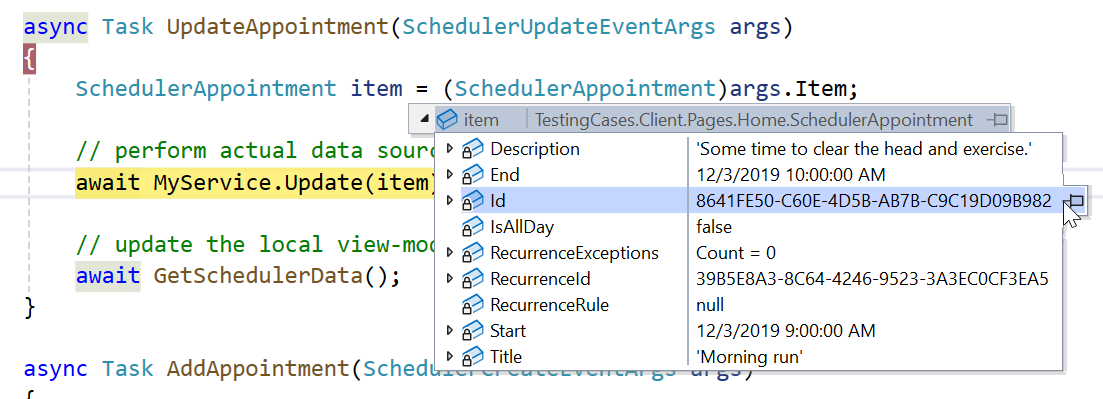Expand the Id property node
Screen dimensions: 1103x399
tap(450, 201)
